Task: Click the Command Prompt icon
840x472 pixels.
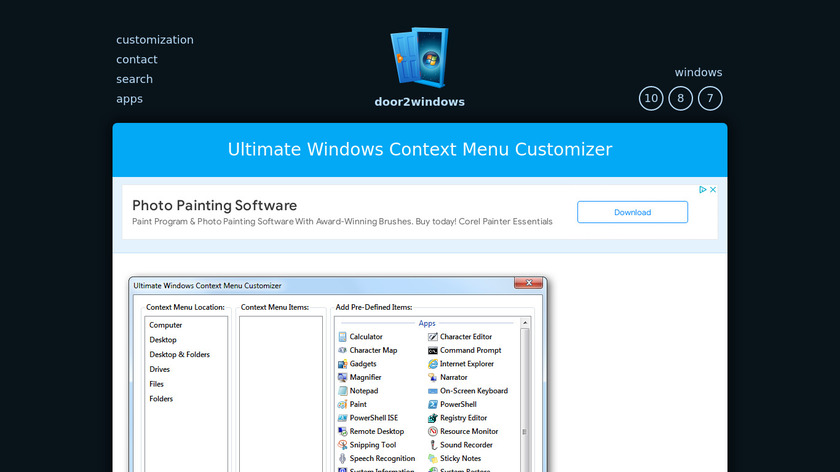Action: 432,351
